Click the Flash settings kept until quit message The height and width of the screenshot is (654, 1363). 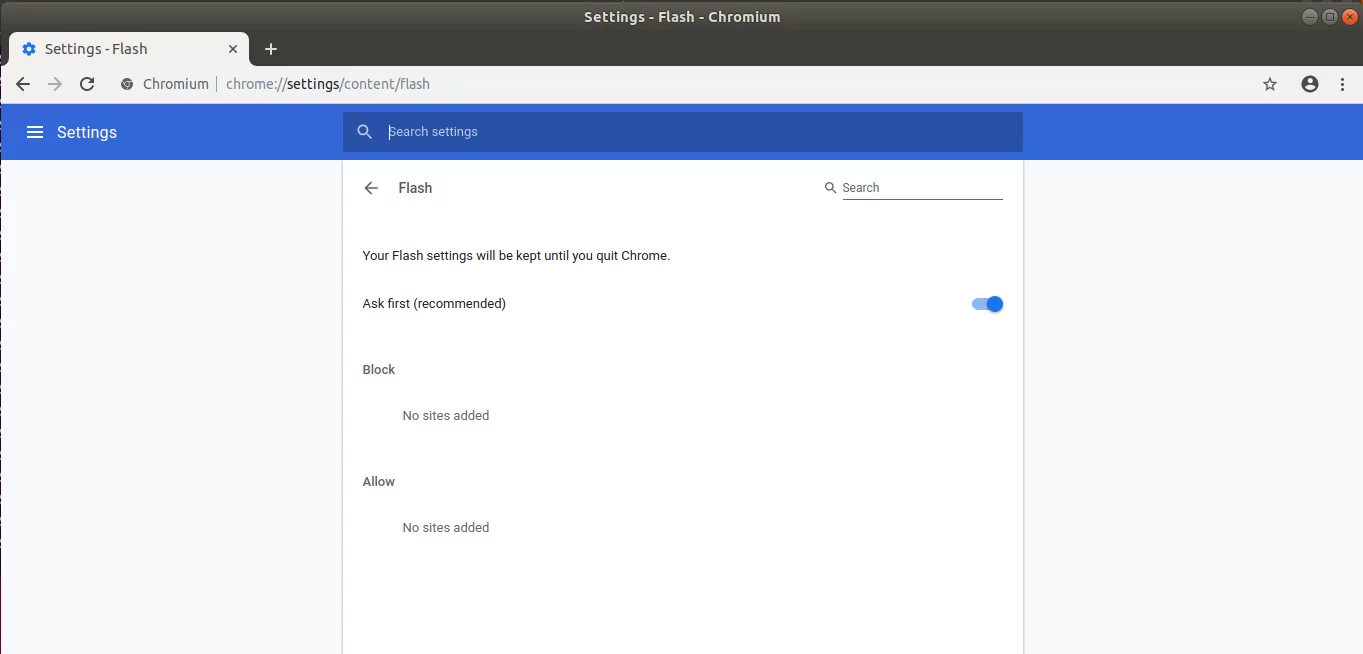click(516, 256)
